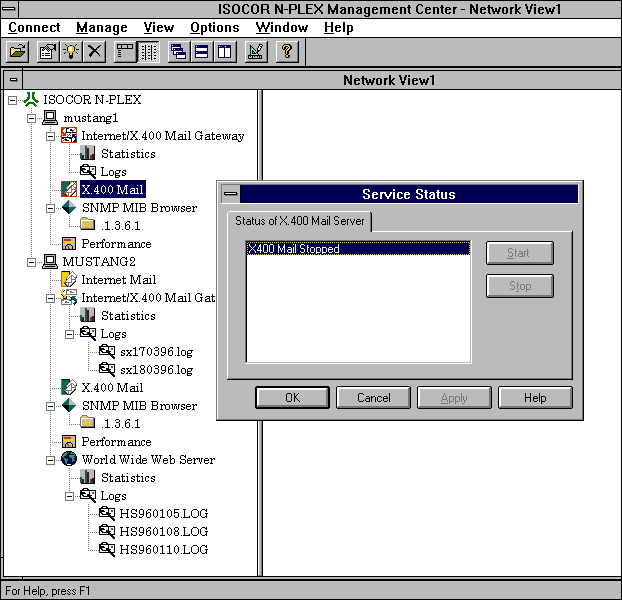Click the mustang1 Performance icon
The height and width of the screenshot is (600, 622).
click(69, 243)
